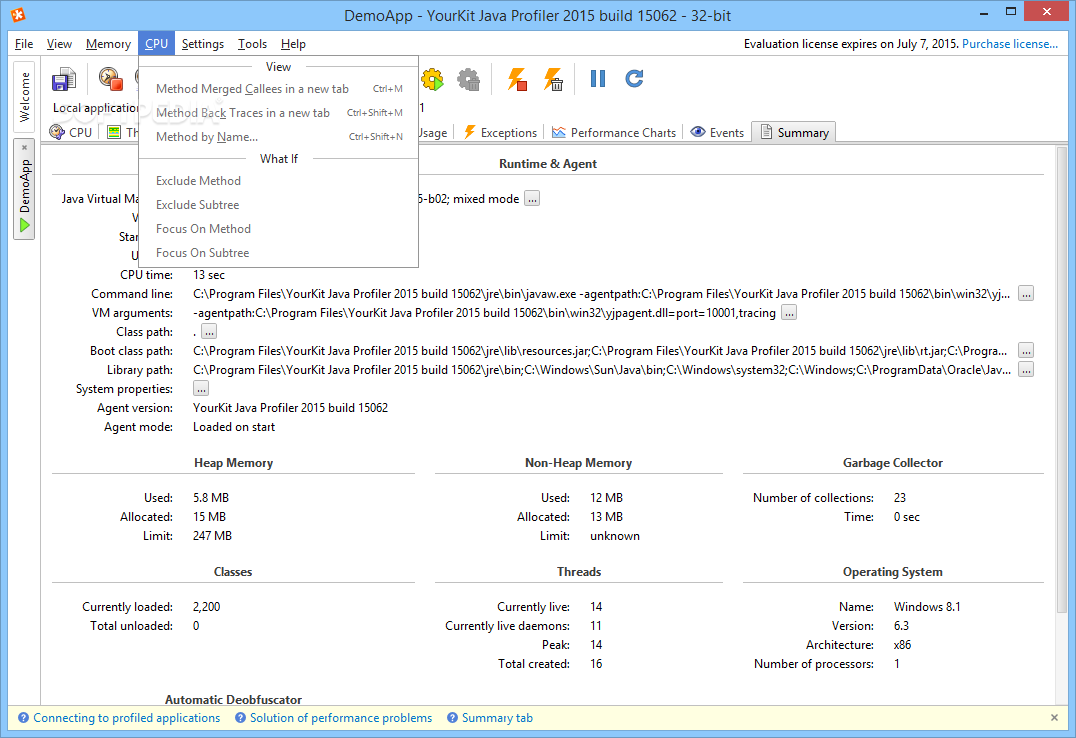Open Connecting to profiled applications help link
This screenshot has width=1076, height=738.
pos(126,717)
